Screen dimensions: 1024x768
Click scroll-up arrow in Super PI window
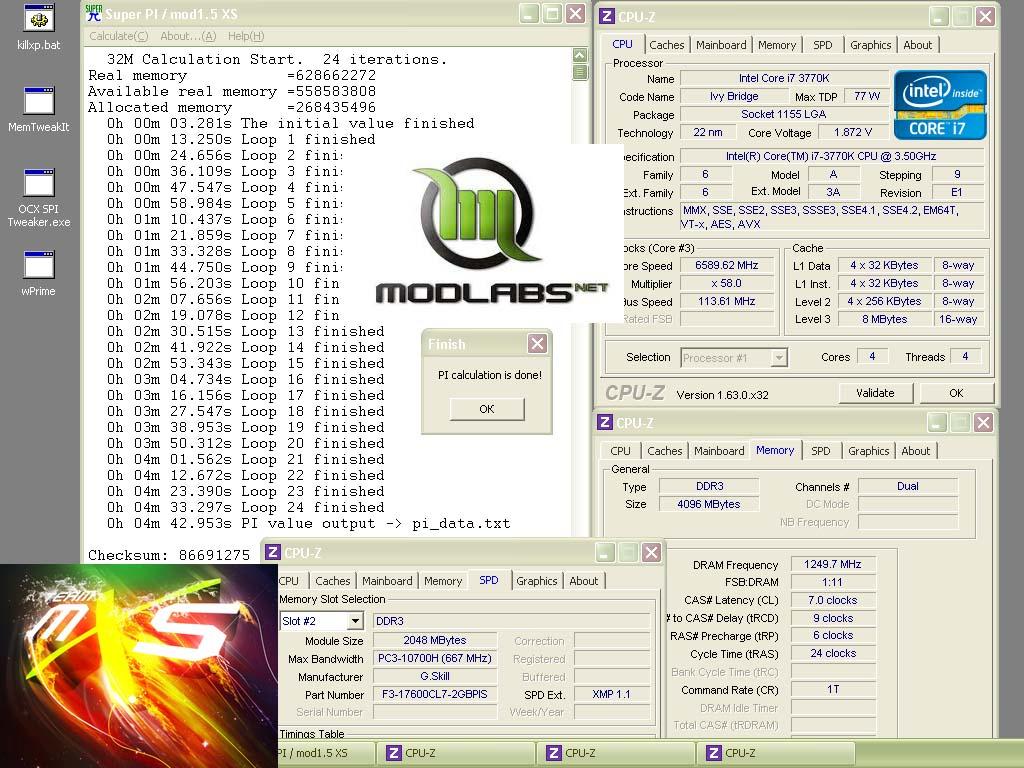[x=580, y=55]
